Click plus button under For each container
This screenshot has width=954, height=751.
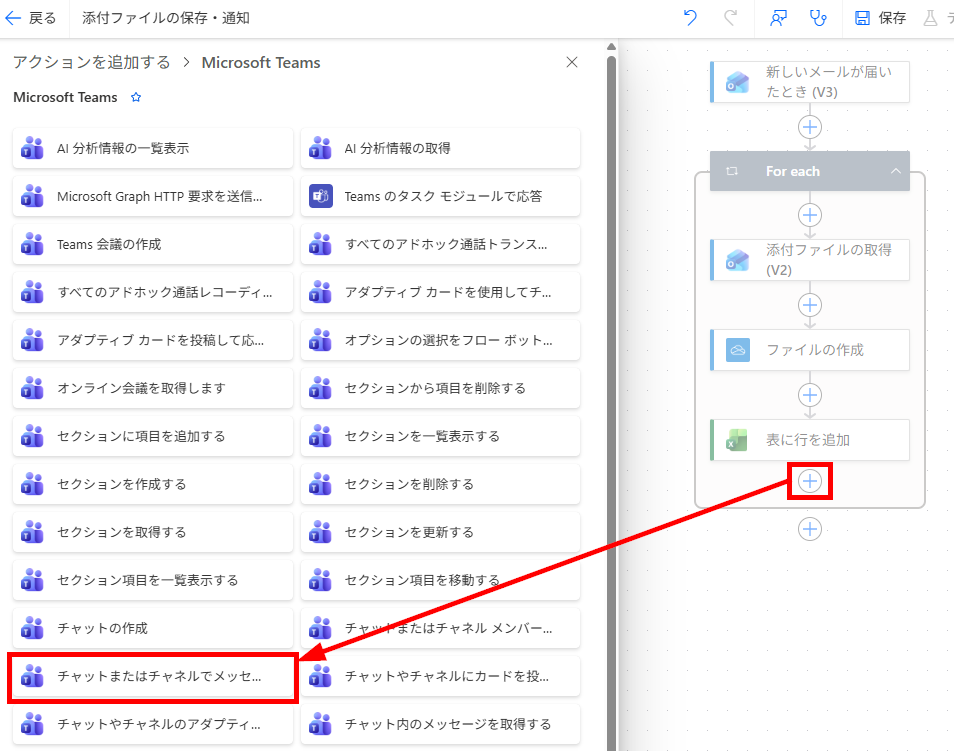[810, 529]
